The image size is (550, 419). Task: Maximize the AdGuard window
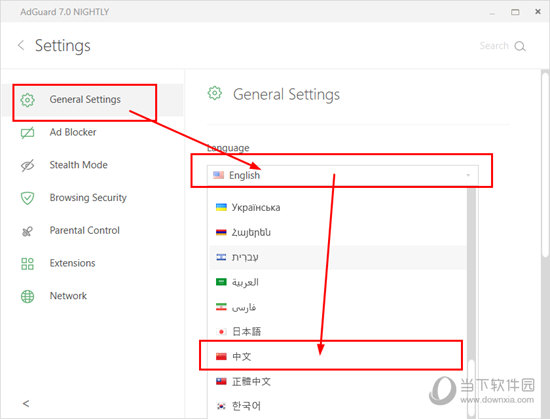(515, 12)
